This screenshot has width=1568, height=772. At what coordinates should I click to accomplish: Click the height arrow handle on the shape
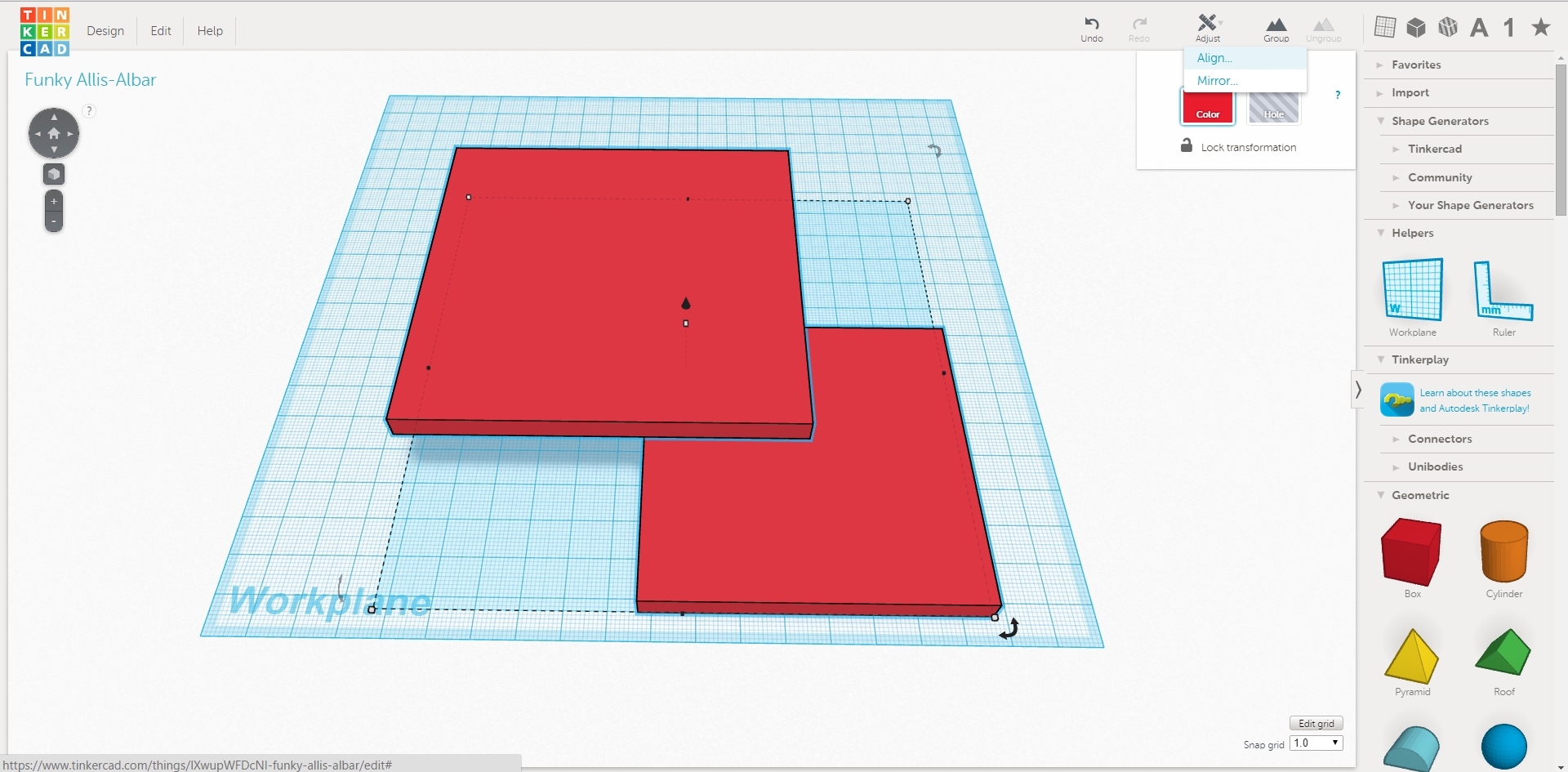point(686,303)
